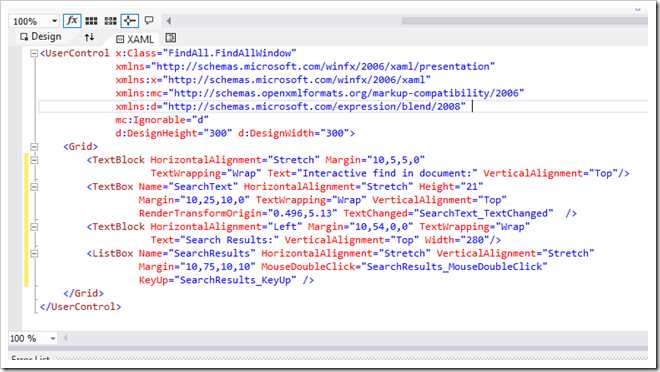Click Margin="10,75,10,10" attribute
Screen dimensions: 660x372
click(197, 267)
